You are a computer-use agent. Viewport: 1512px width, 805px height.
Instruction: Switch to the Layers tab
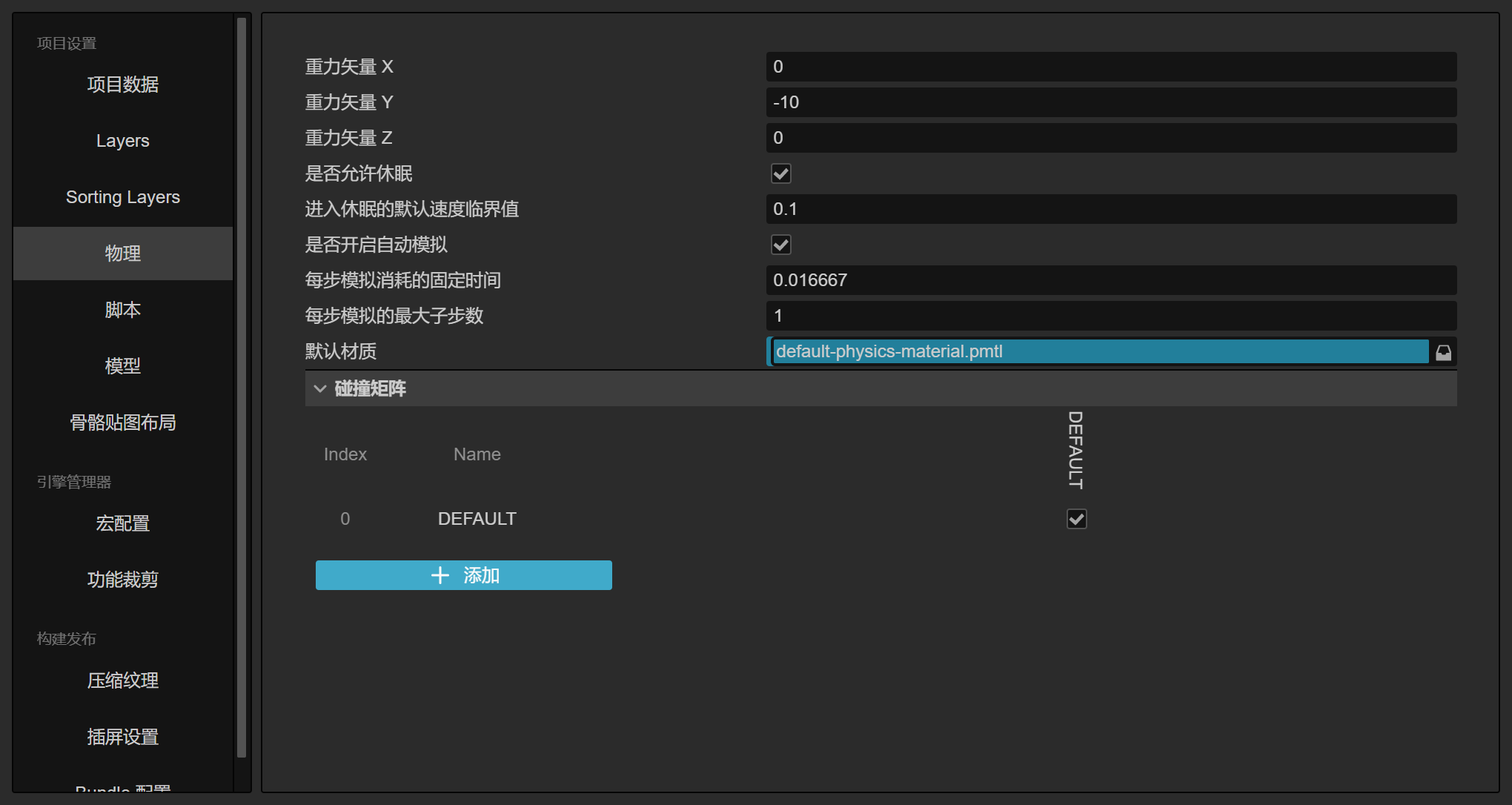pyautogui.click(x=123, y=141)
